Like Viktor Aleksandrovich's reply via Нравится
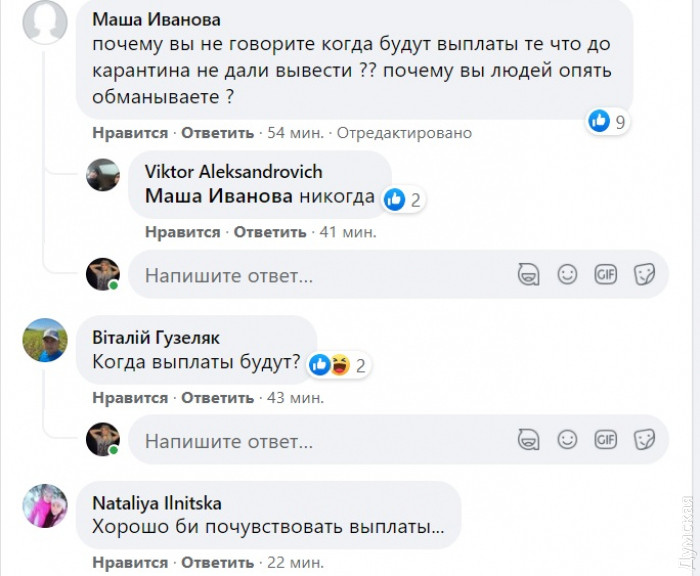 pos(182,232)
